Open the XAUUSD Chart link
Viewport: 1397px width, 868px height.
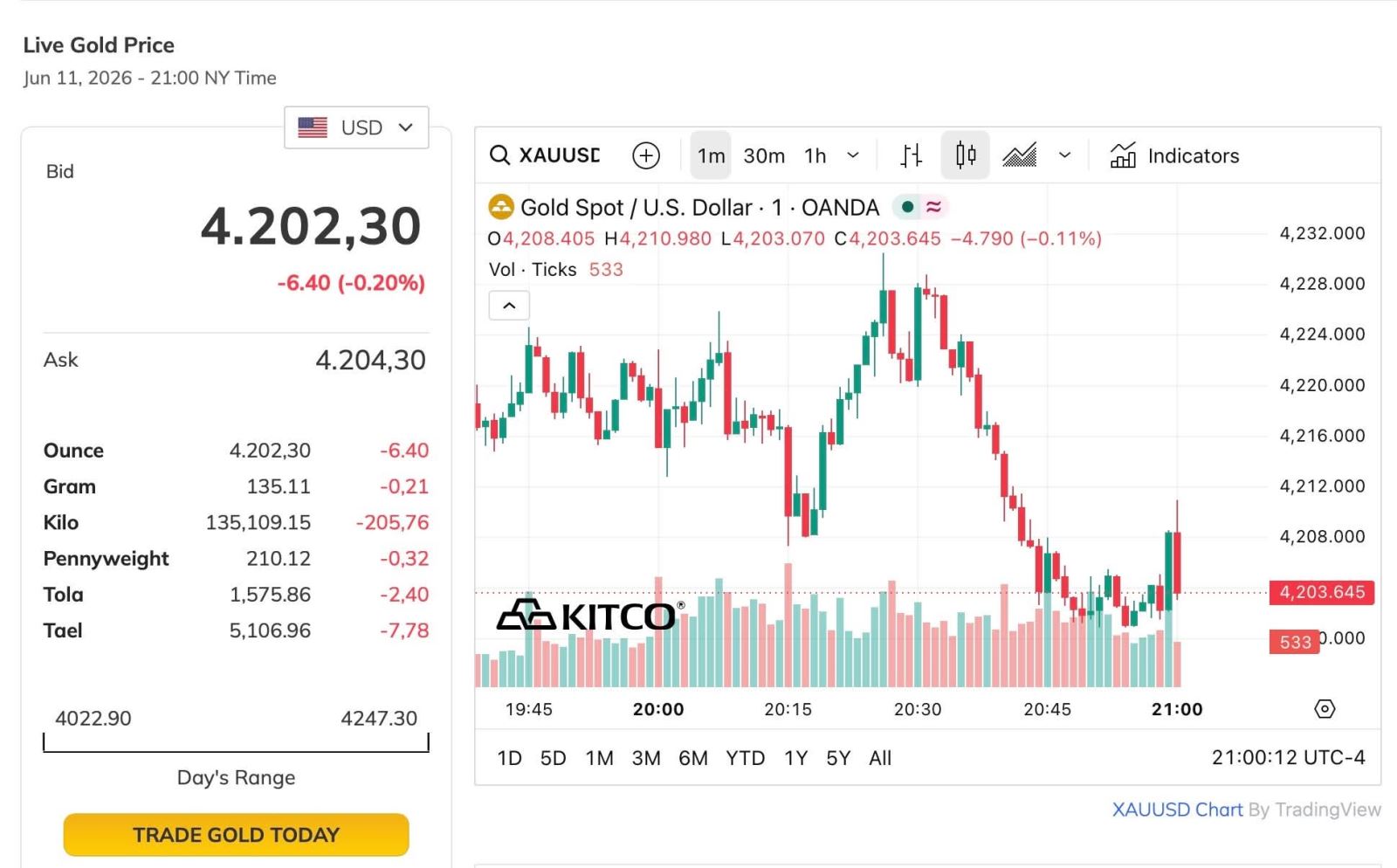(x=1177, y=809)
